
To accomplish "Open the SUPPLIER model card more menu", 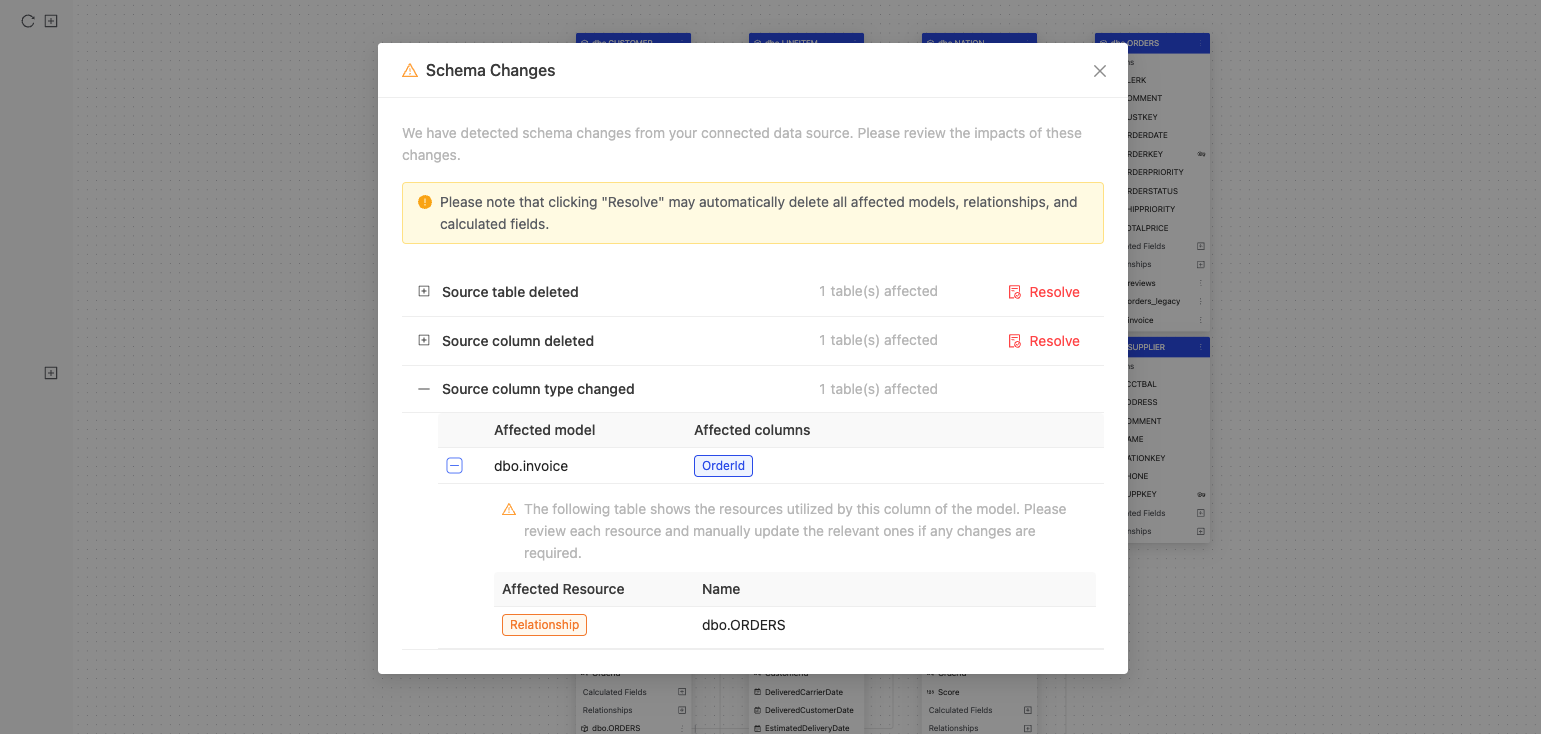I will 1201,347.
